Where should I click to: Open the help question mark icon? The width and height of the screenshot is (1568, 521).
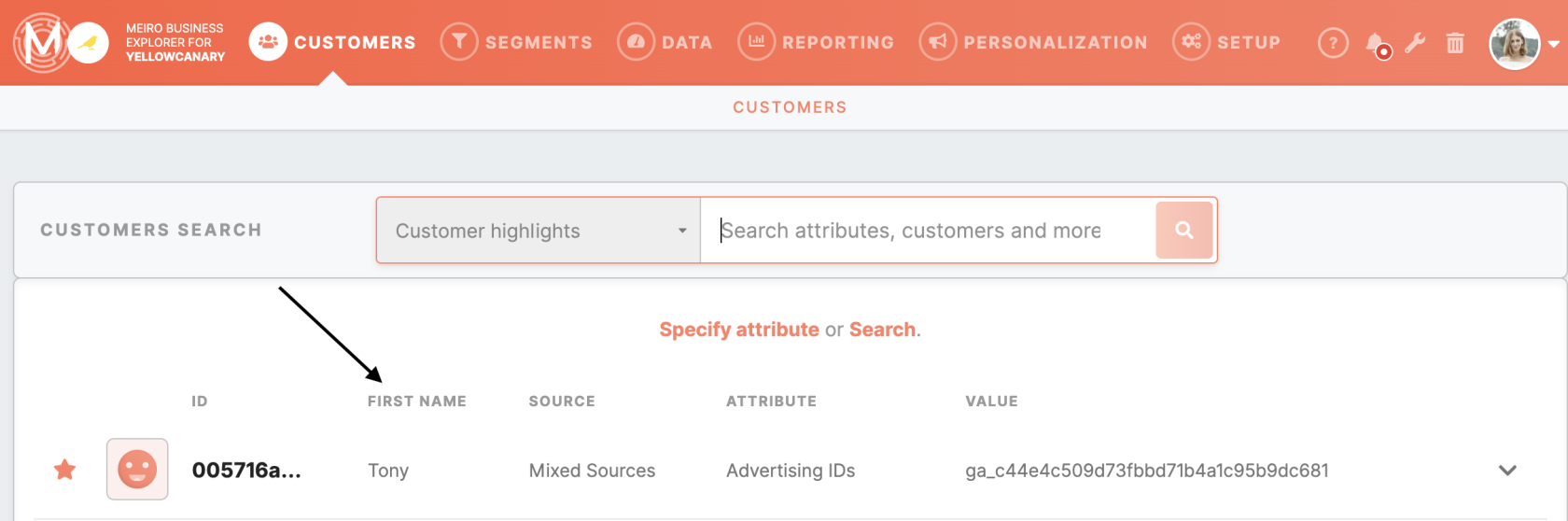(1333, 43)
